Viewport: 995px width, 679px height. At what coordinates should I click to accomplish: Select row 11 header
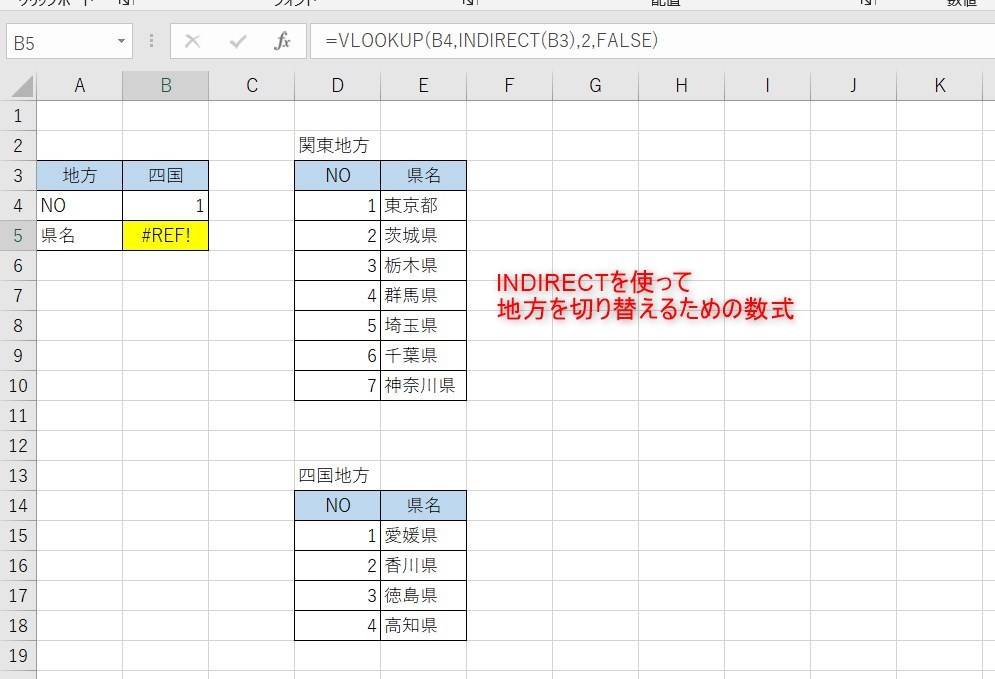tap(18, 416)
